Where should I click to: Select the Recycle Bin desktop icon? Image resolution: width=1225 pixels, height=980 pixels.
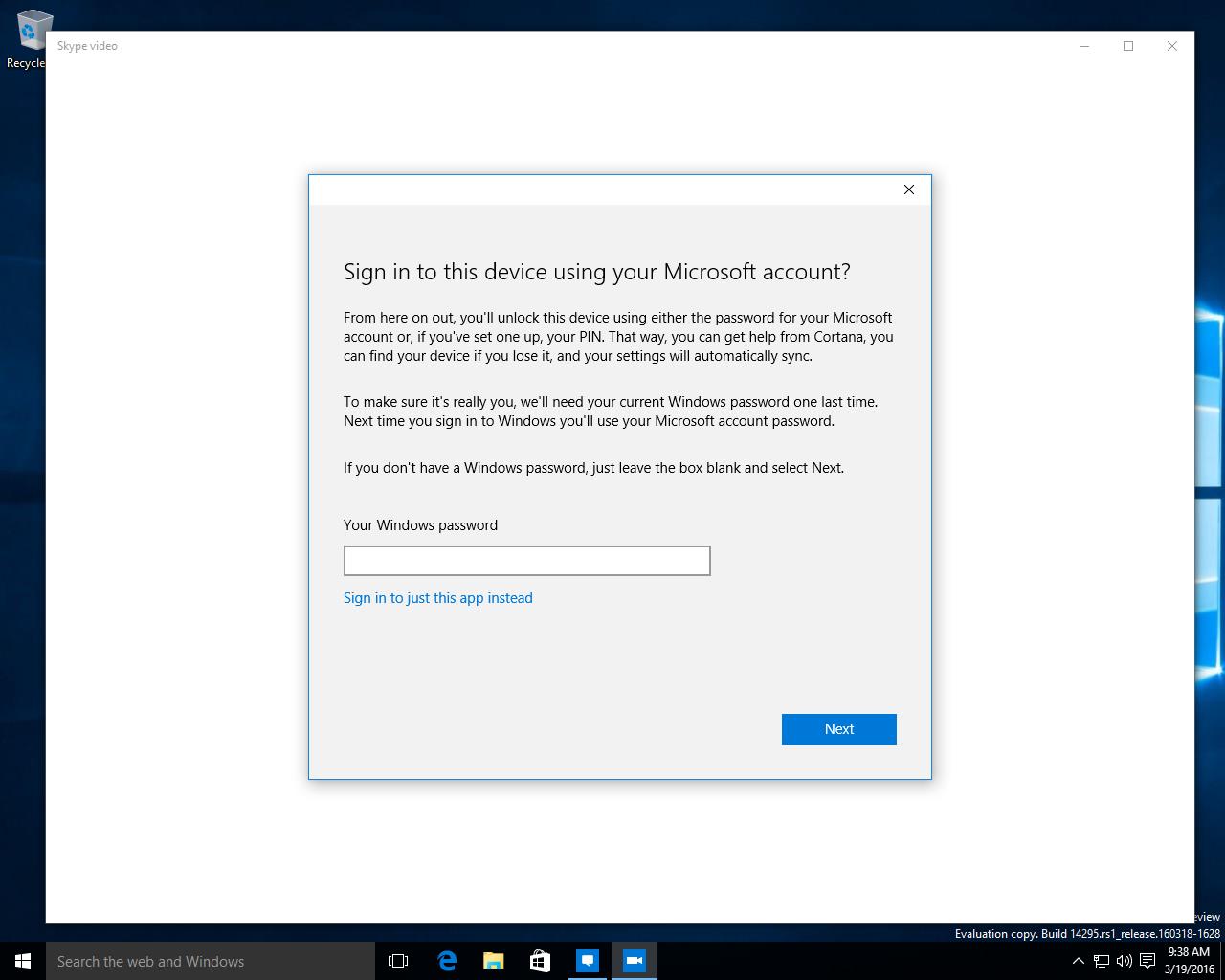29,39
